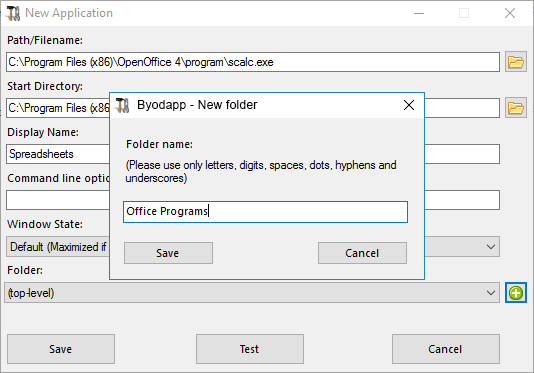Viewport: 534px width, 373px height.
Task: Click the Test button
Action: tap(250, 349)
